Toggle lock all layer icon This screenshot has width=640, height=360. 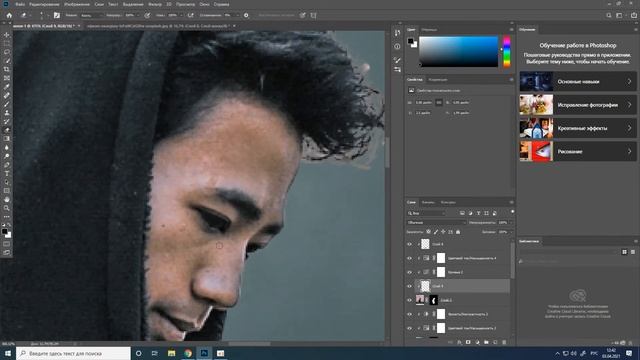(x=458, y=232)
